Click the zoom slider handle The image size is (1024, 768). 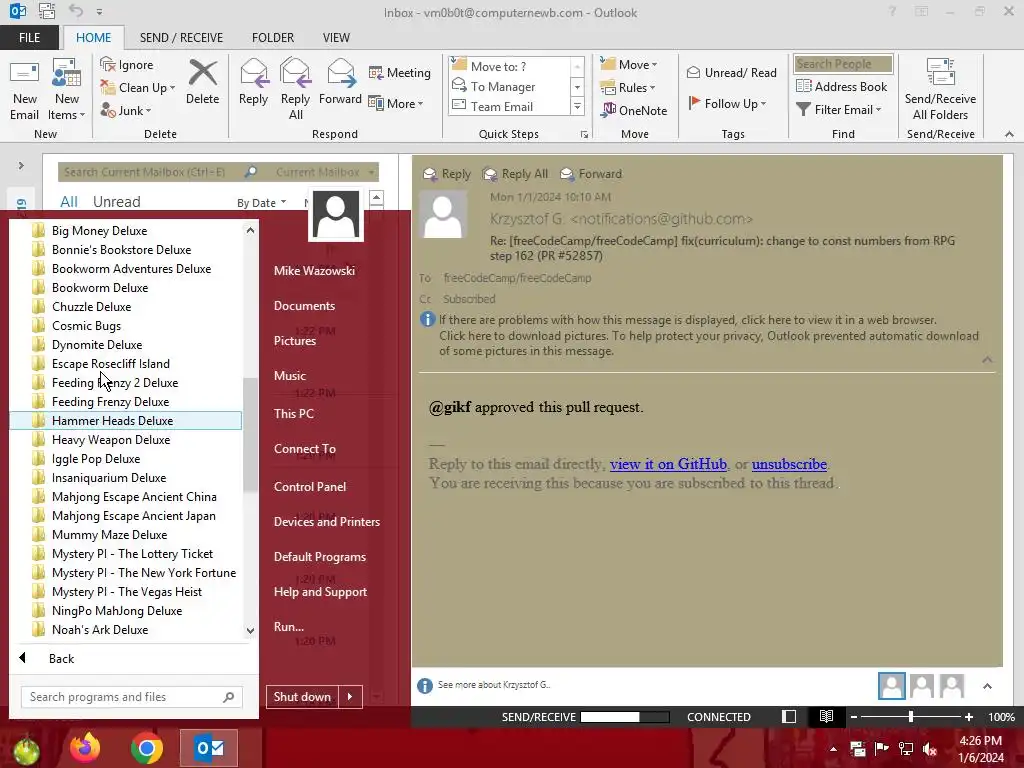point(910,717)
